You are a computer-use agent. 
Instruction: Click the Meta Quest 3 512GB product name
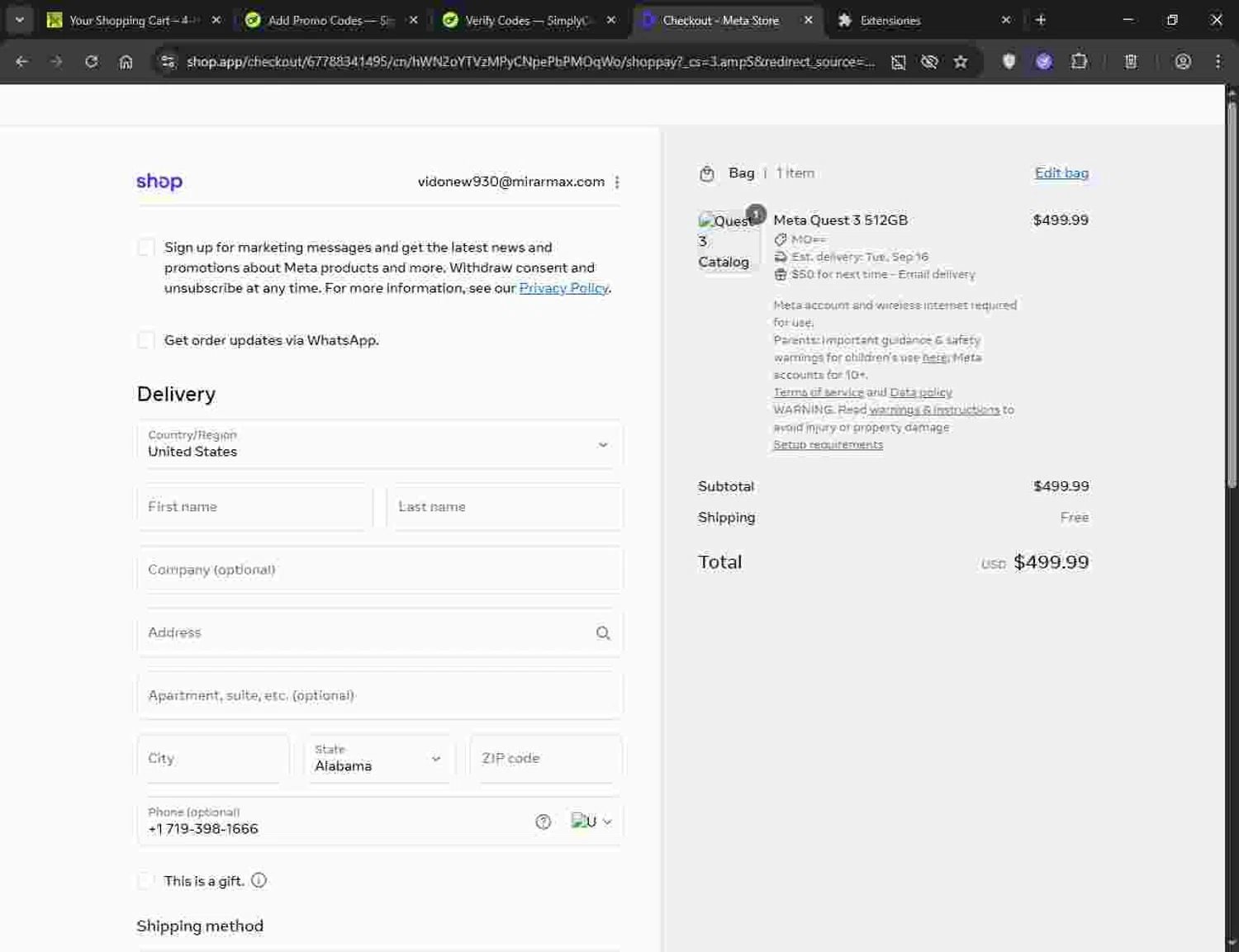pos(840,220)
